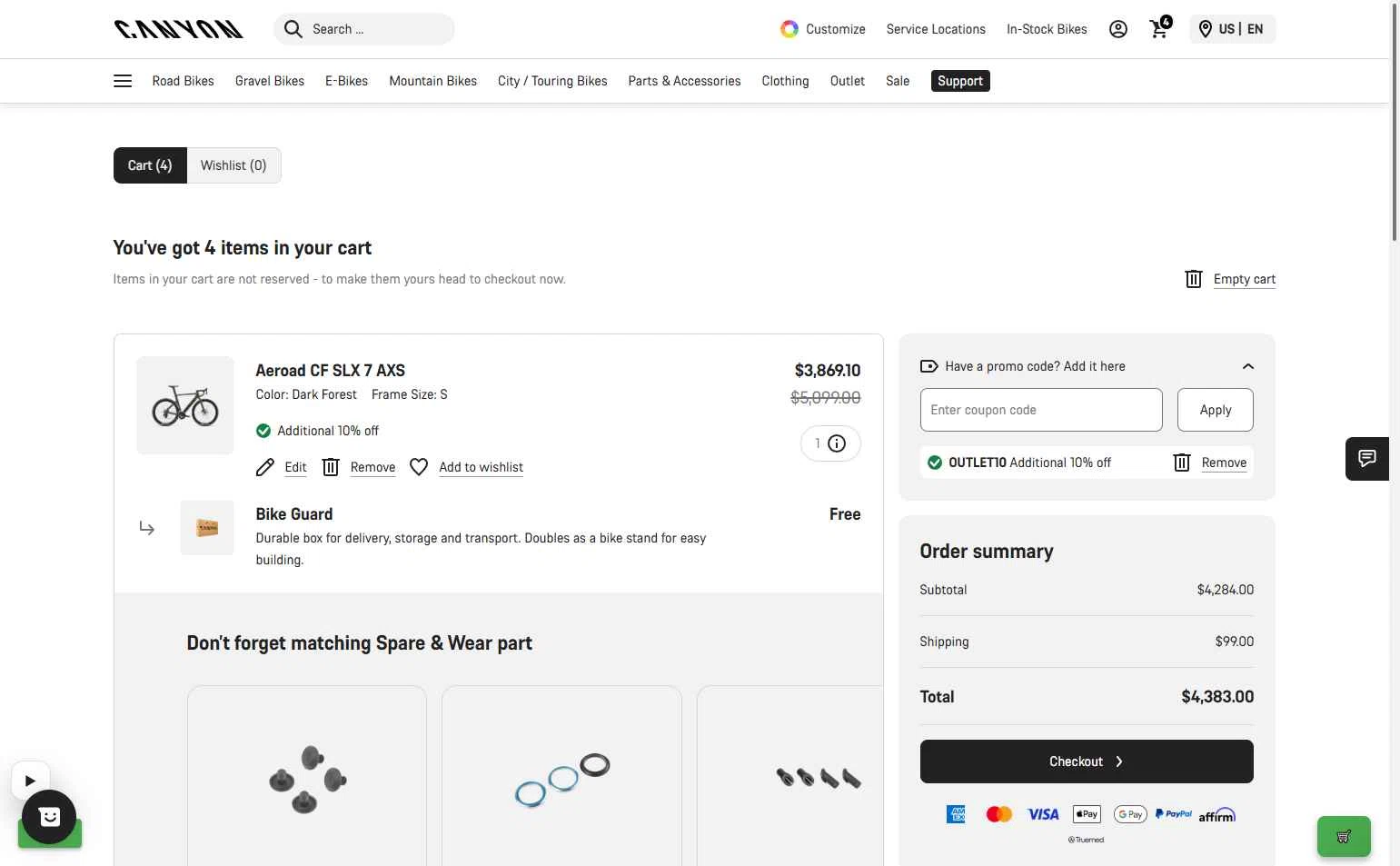Click the Total $4,383.00 amount
This screenshot has width=1400, height=866.
[x=1217, y=697]
